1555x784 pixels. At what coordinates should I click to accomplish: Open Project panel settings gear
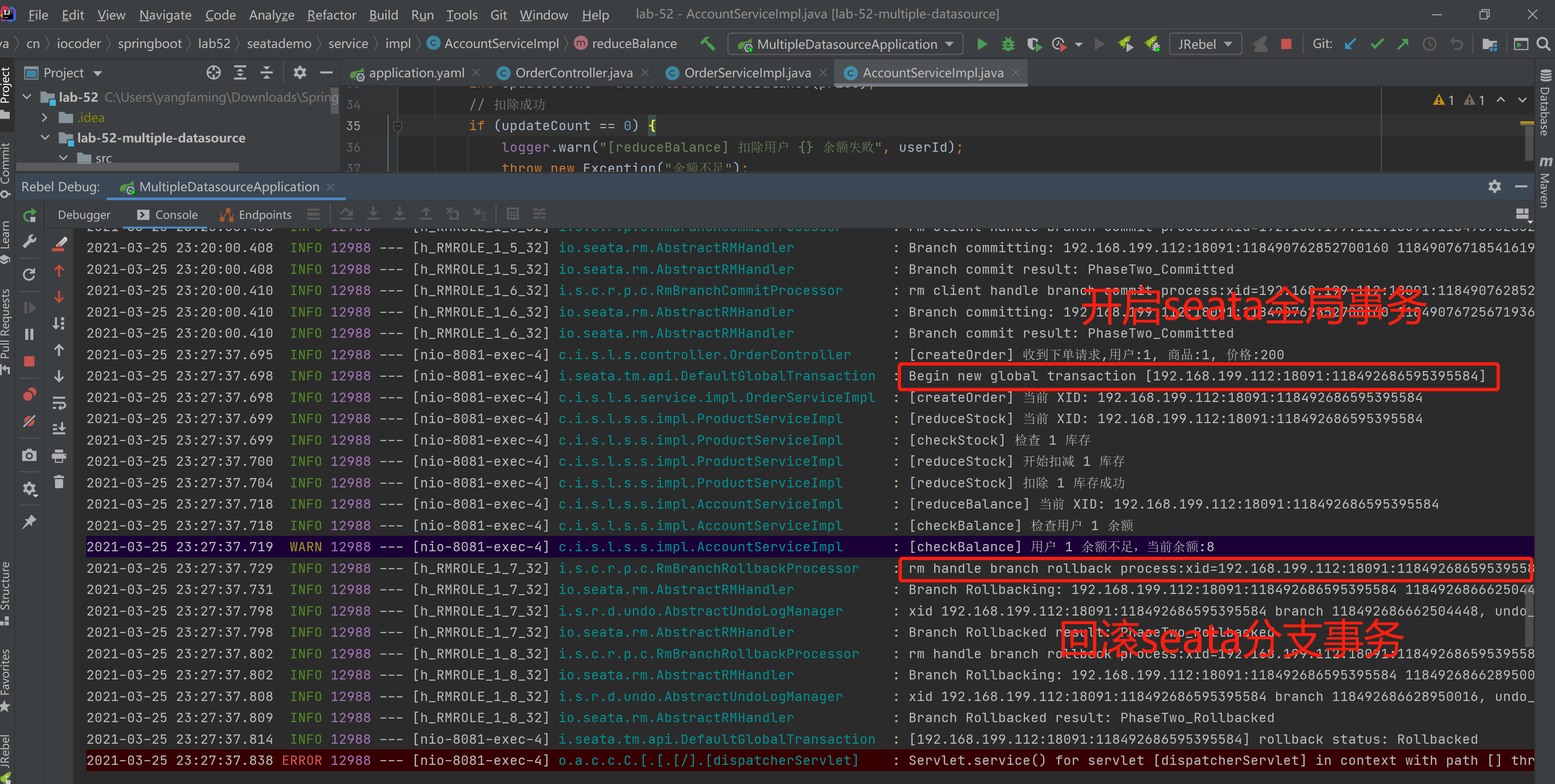300,72
